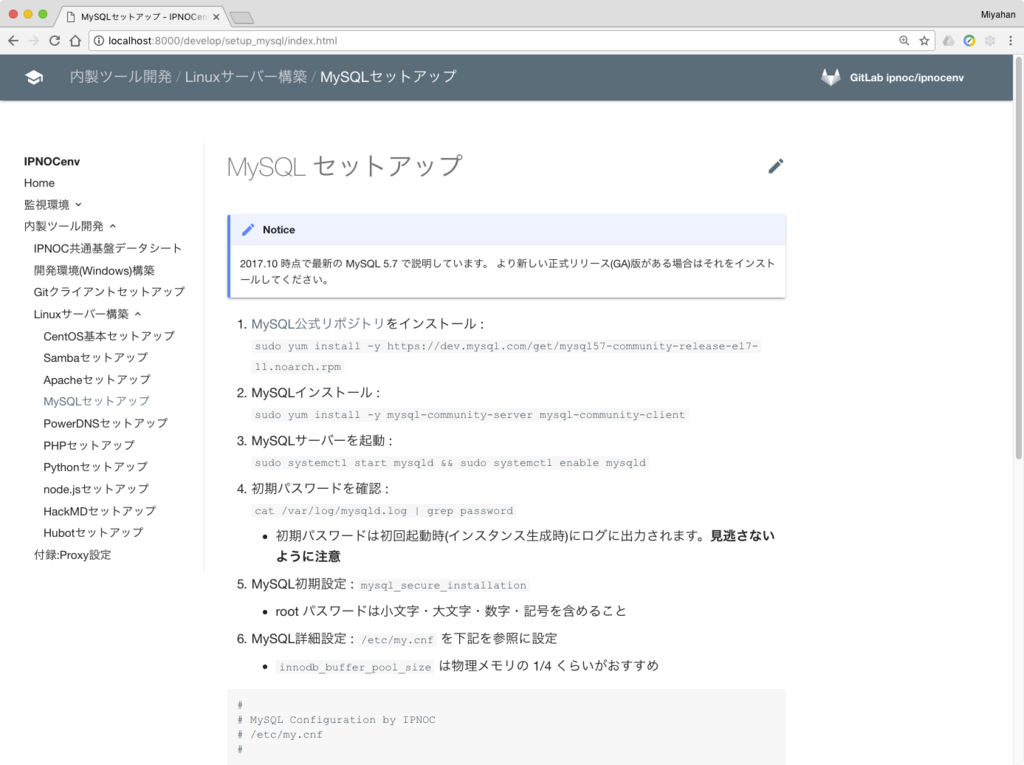Open a new tab with the new tab button
This screenshot has height=765, width=1024.
tap(242, 17)
